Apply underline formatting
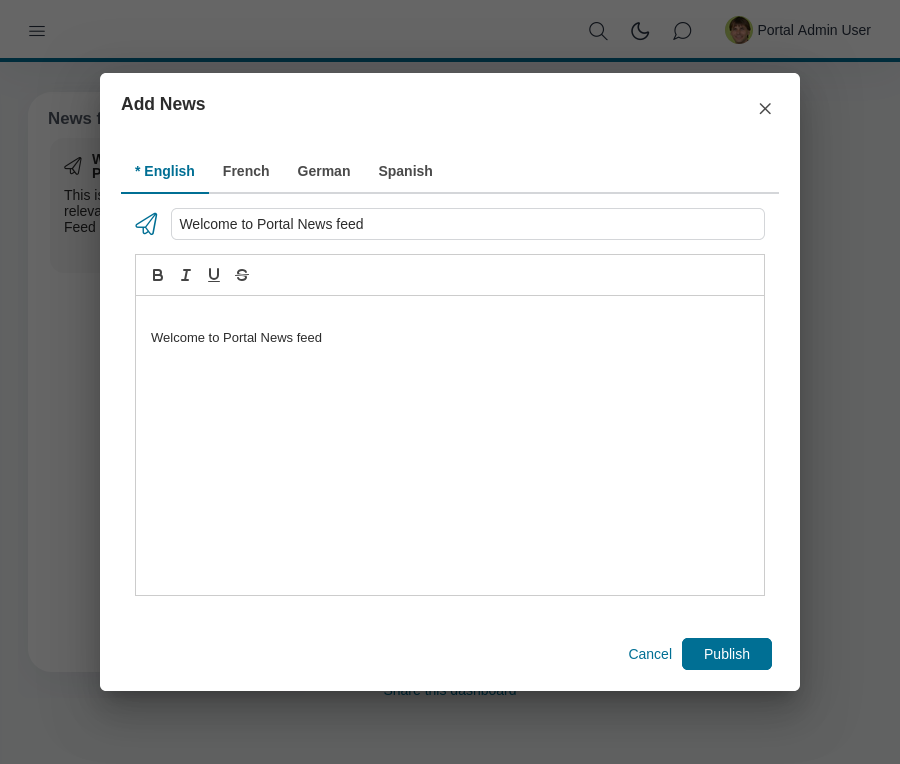The width and height of the screenshot is (900, 764). 213,275
